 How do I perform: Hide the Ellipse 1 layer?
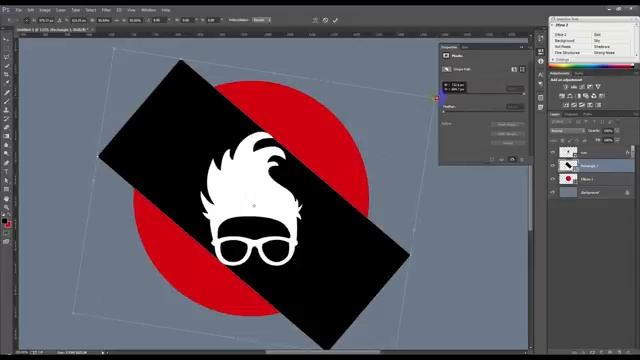pos(553,179)
